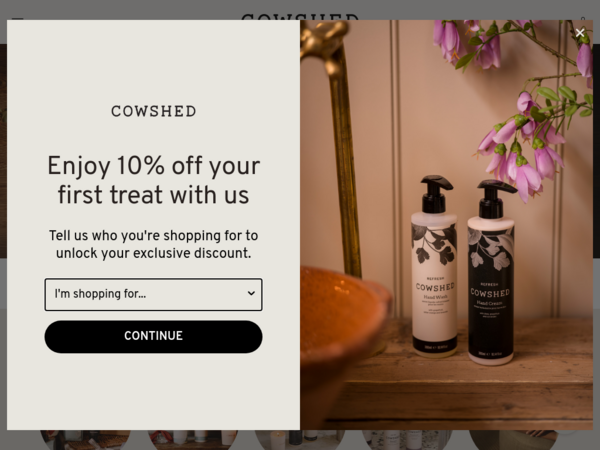Click the brass tap in promo image

click(337, 115)
